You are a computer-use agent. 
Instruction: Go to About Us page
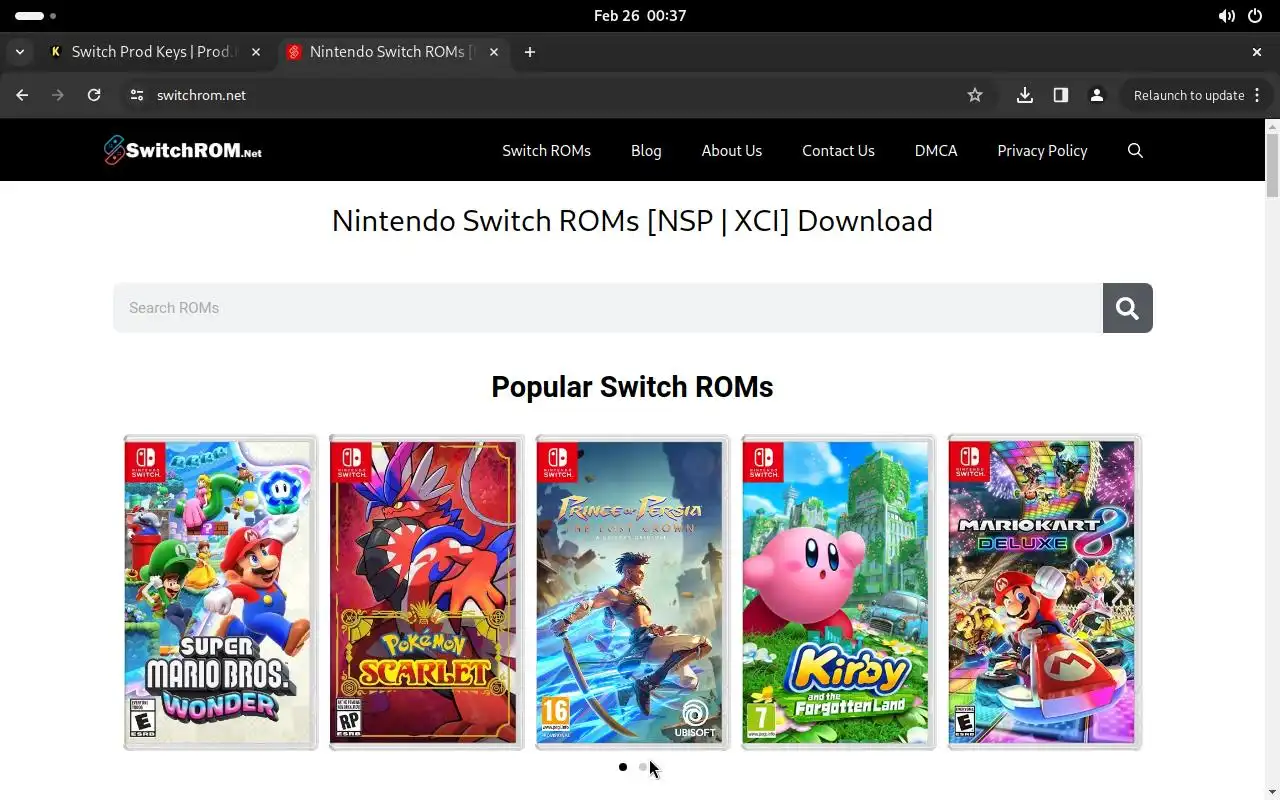(732, 150)
